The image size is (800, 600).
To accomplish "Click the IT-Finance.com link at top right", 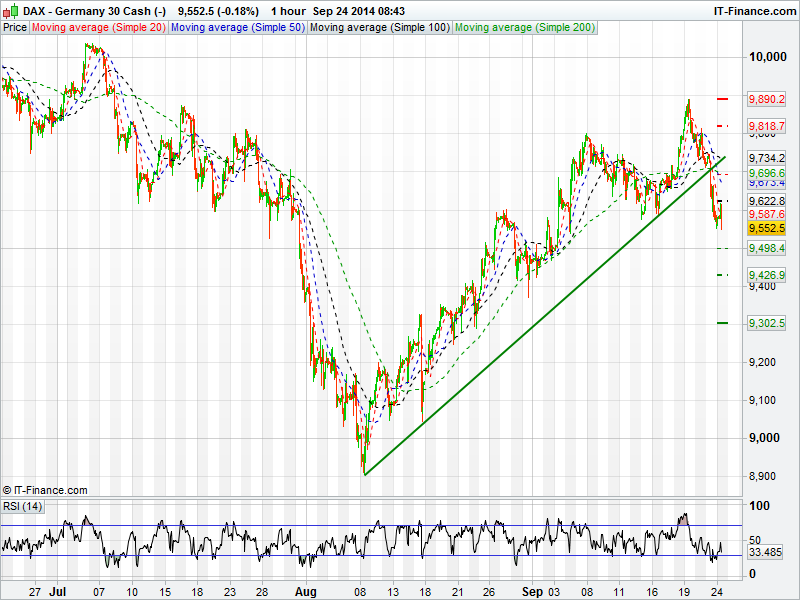I will point(753,10).
